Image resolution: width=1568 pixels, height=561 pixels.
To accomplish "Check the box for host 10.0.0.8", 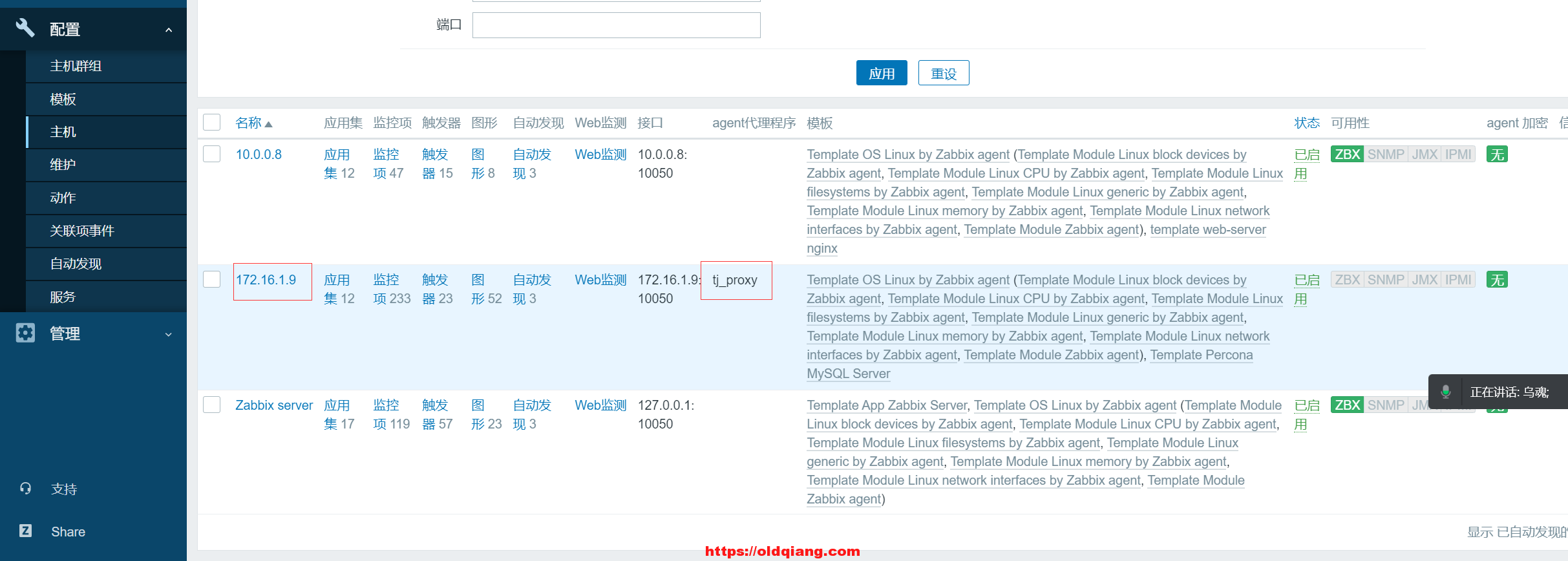I will [212, 154].
